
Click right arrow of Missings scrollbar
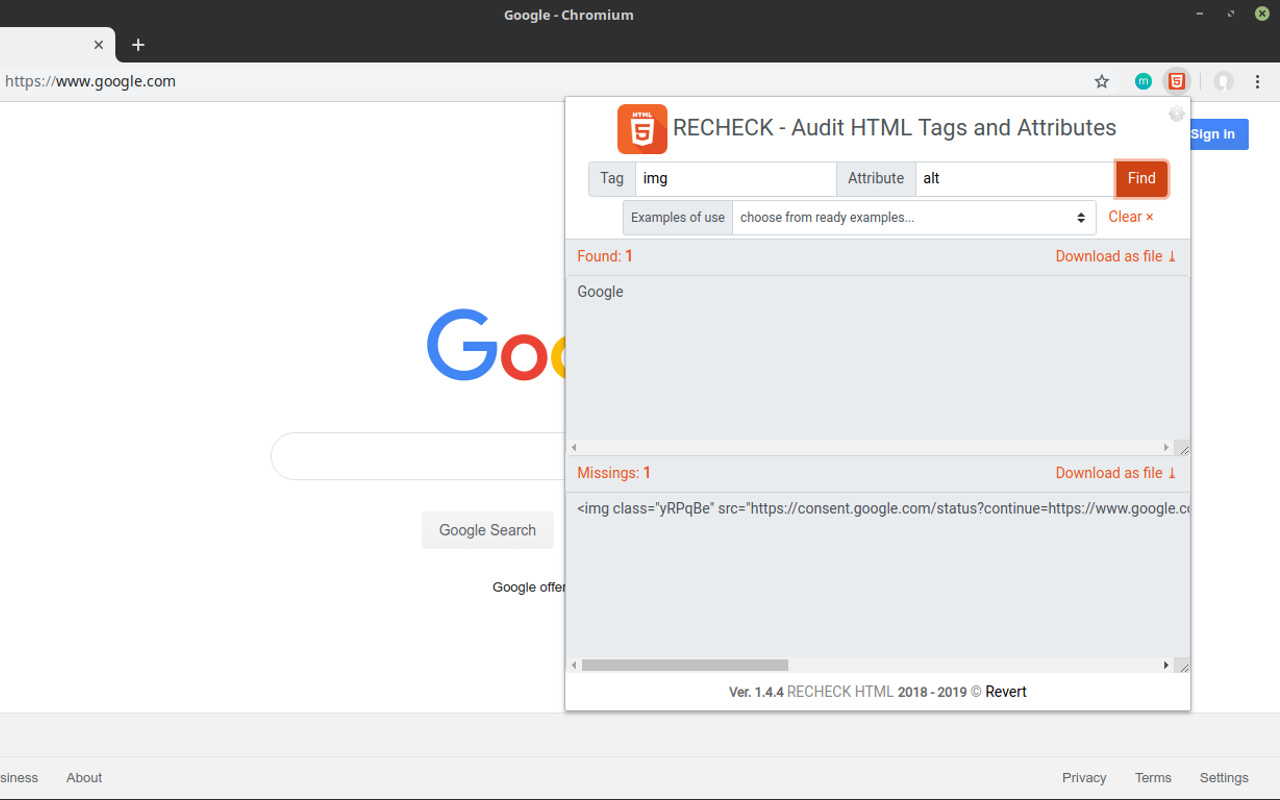pos(1166,665)
